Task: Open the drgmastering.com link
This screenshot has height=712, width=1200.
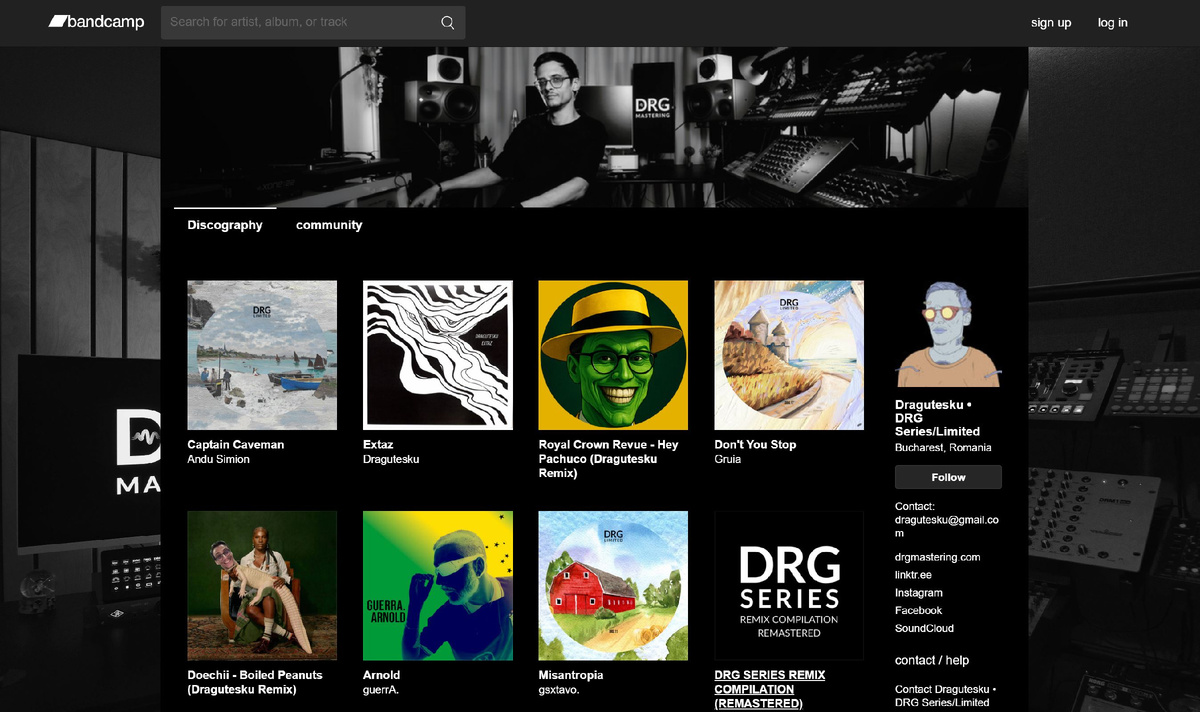Action: pyautogui.click(x=937, y=557)
